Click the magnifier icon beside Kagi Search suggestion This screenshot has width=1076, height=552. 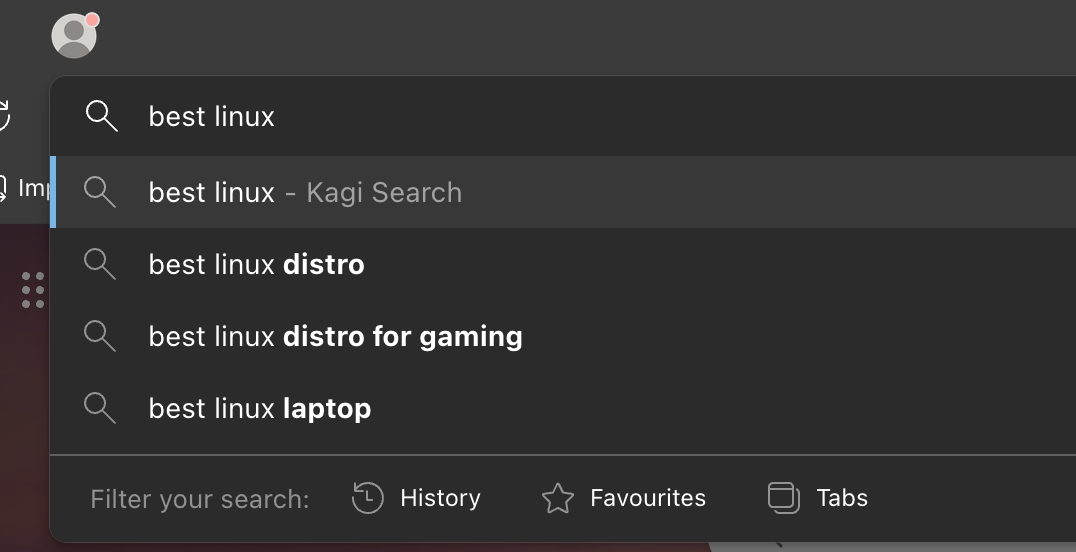[x=100, y=192]
